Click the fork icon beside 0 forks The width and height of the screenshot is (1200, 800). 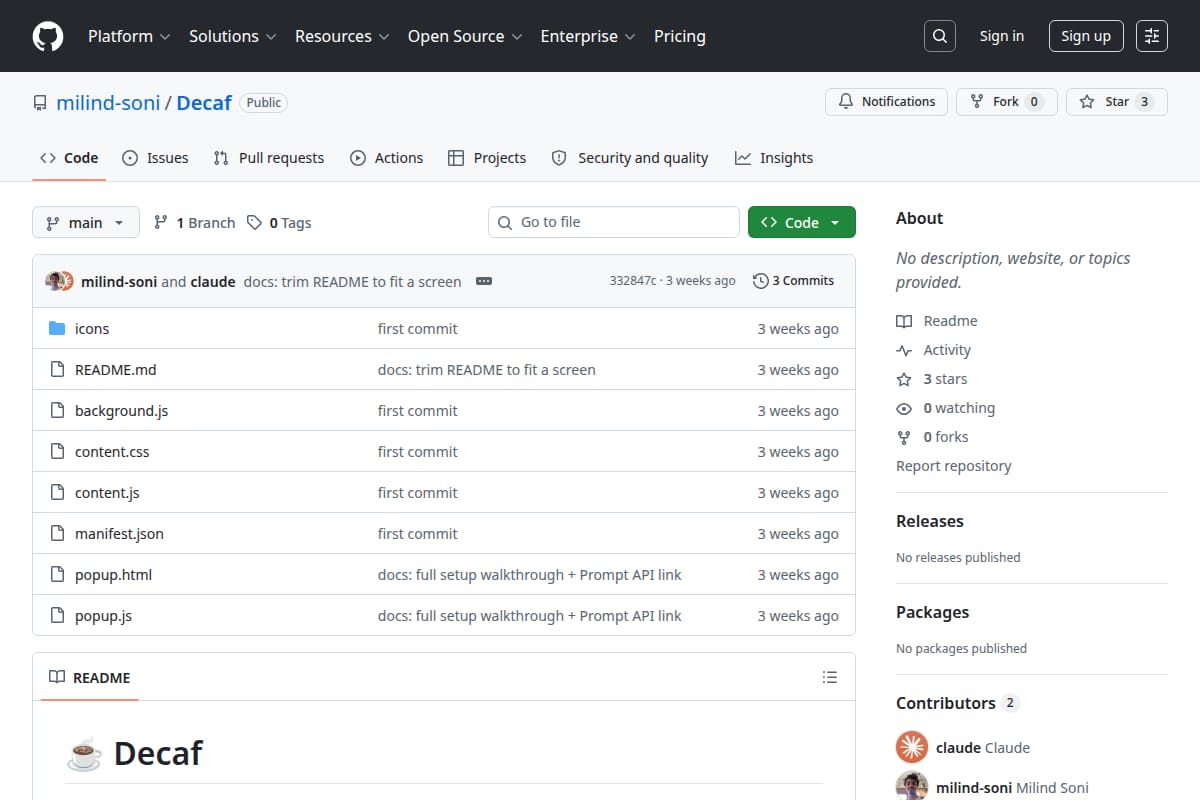tap(904, 437)
